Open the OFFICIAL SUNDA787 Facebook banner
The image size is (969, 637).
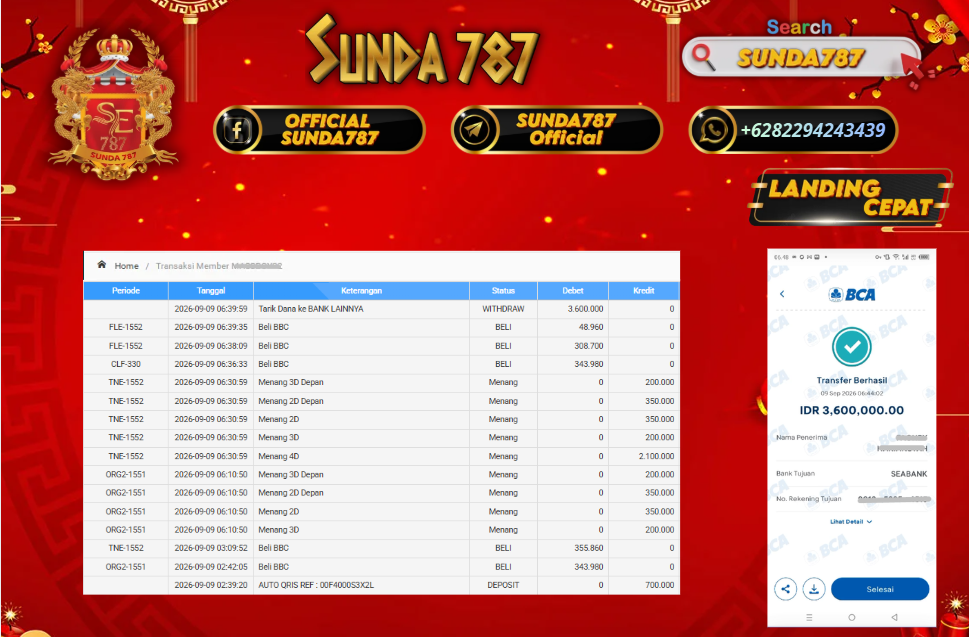pyautogui.click(x=319, y=130)
